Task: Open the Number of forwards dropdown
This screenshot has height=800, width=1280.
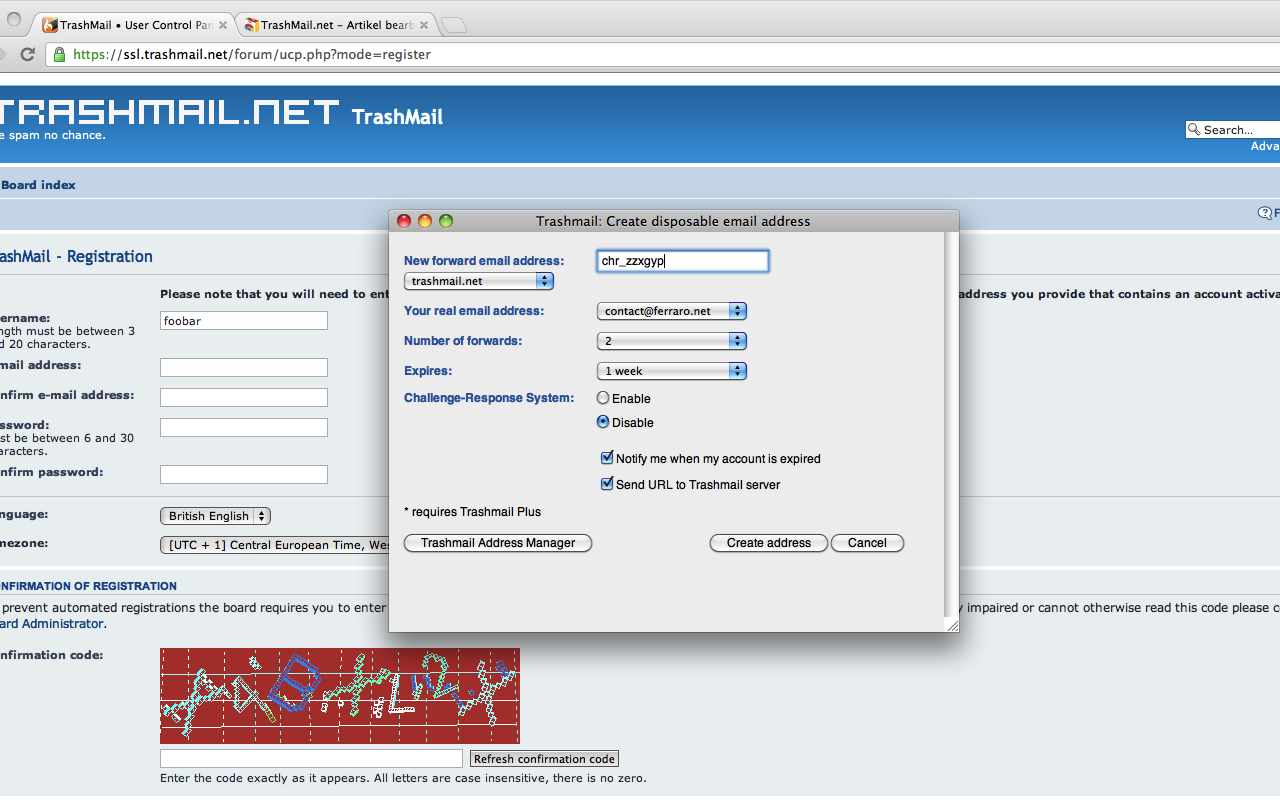Action: (672, 341)
